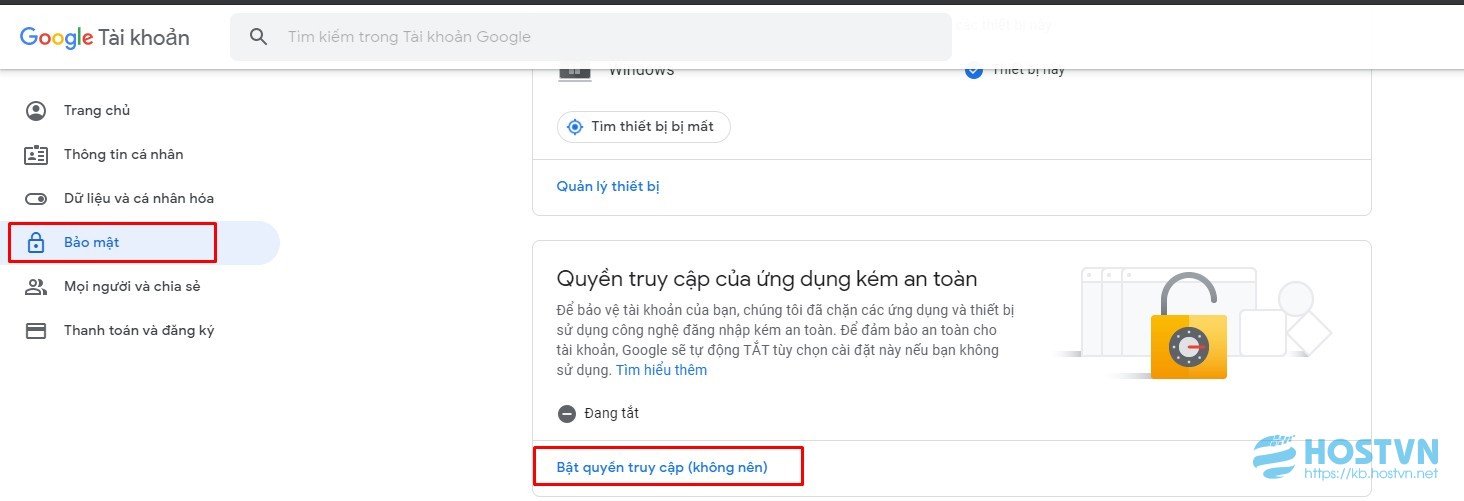
Task: Click the Google Tài khoản logo
Action: pyautogui.click(x=105, y=38)
